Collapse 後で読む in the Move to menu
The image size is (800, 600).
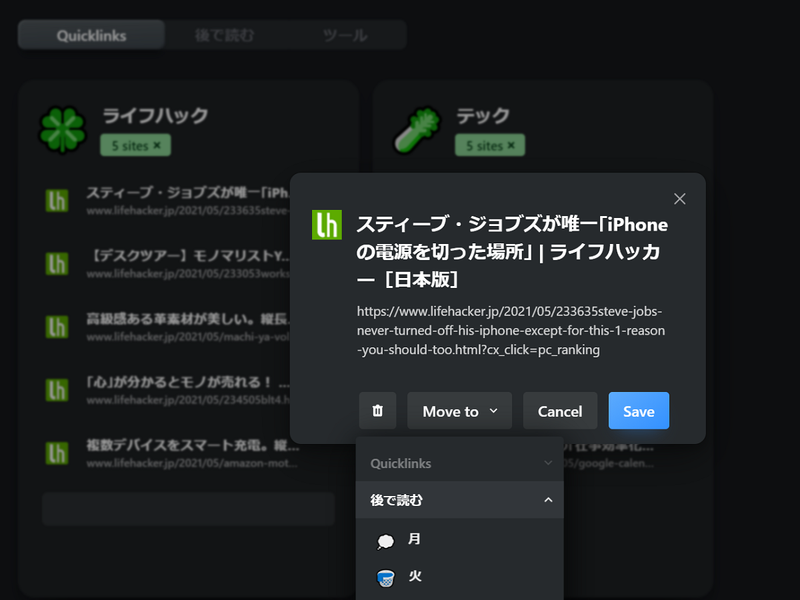460,500
